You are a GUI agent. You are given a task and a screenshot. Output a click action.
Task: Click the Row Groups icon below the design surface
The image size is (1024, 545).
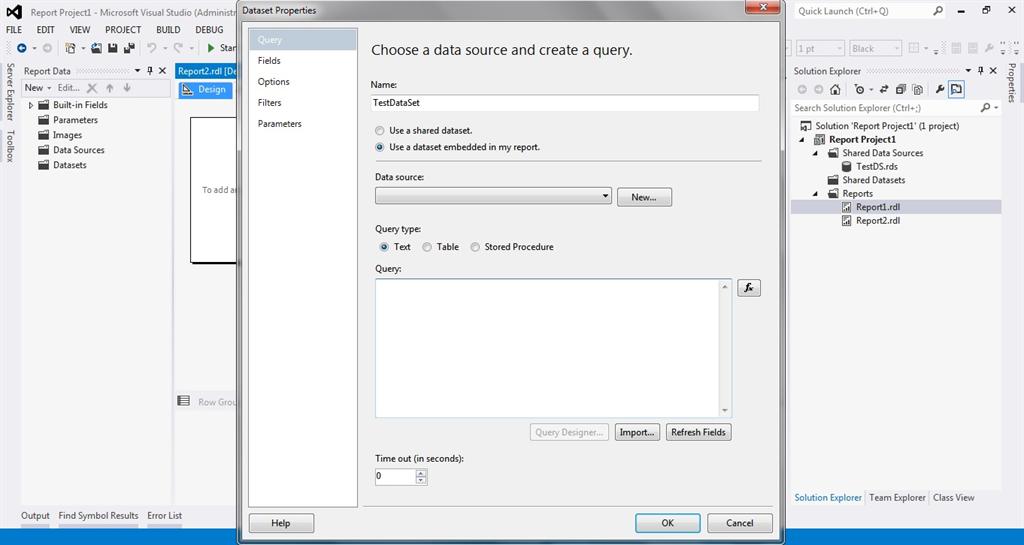(184, 401)
